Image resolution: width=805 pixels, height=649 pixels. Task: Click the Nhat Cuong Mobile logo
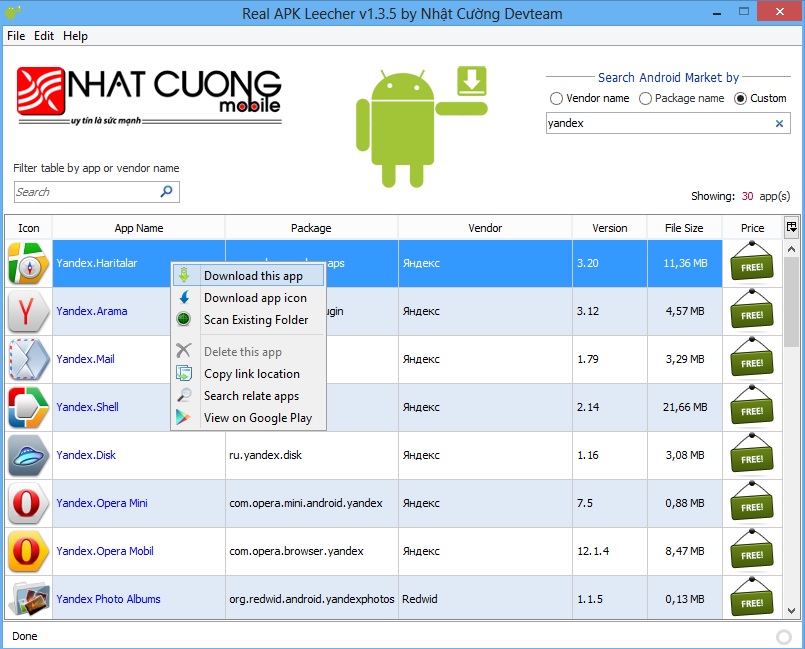pyautogui.click(x=149, y=96)
